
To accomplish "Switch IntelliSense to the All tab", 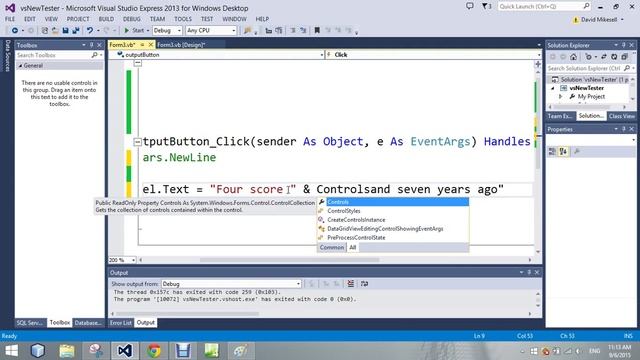I will click(353, 247).
